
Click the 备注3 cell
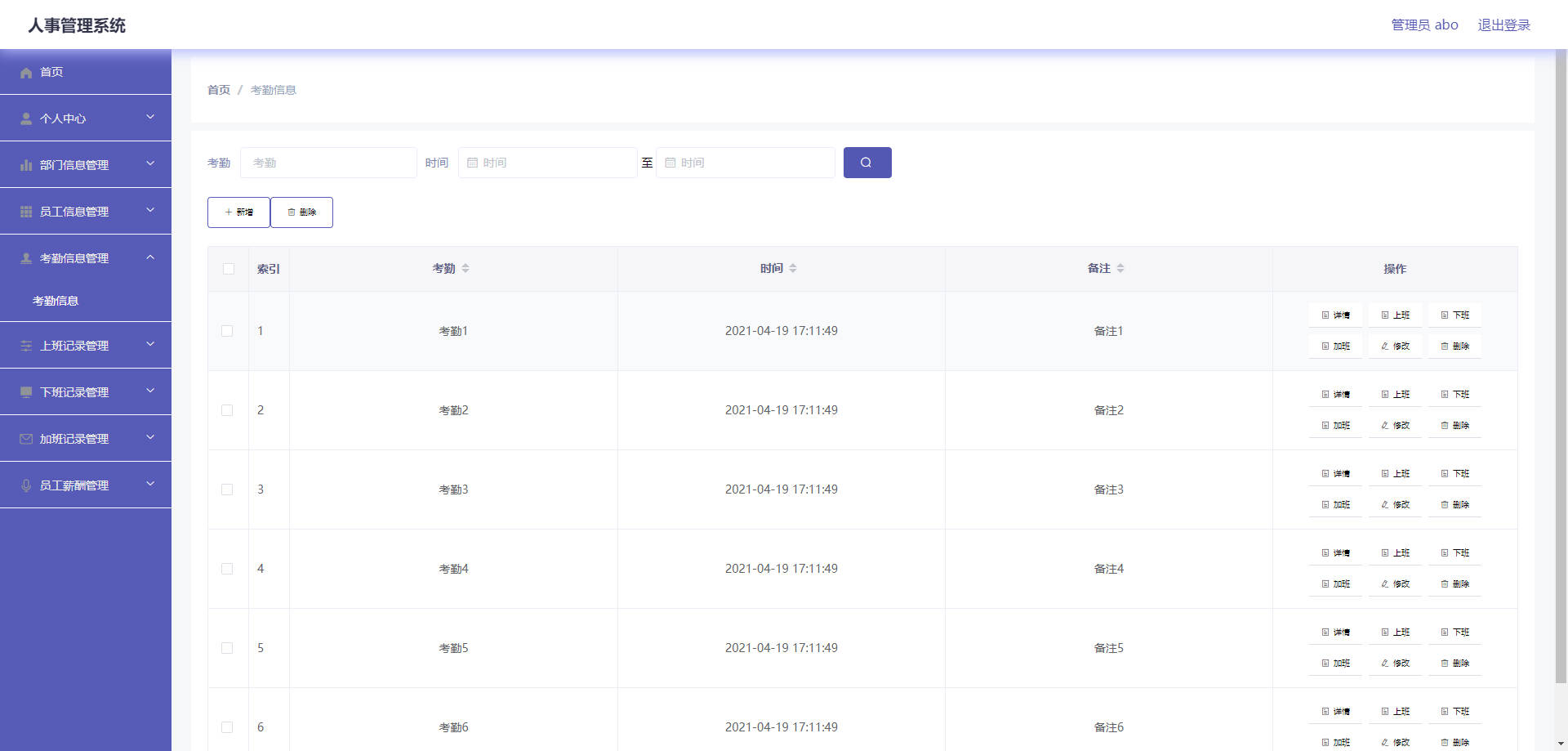click(1108, 489)
